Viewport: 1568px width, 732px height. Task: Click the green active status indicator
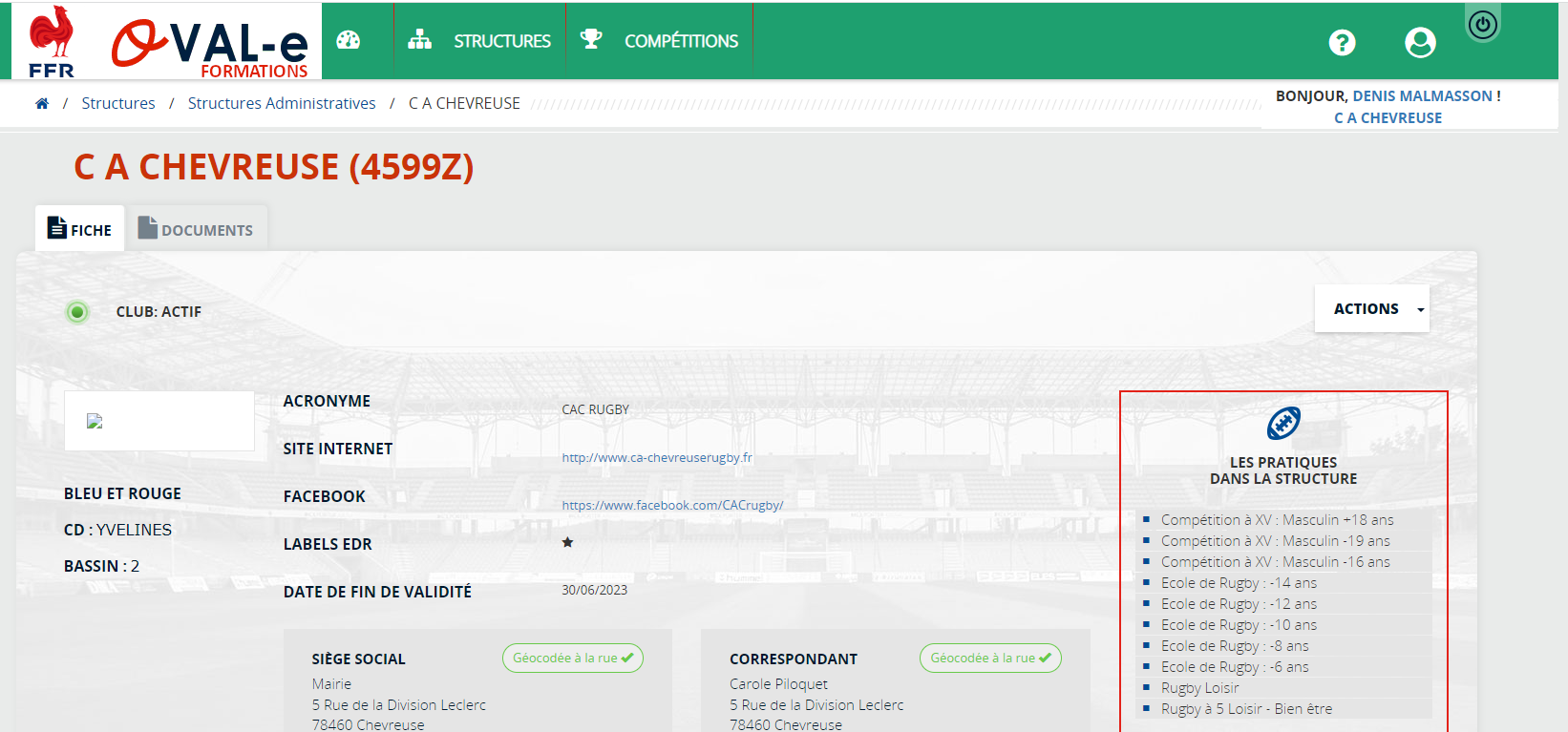78,312
